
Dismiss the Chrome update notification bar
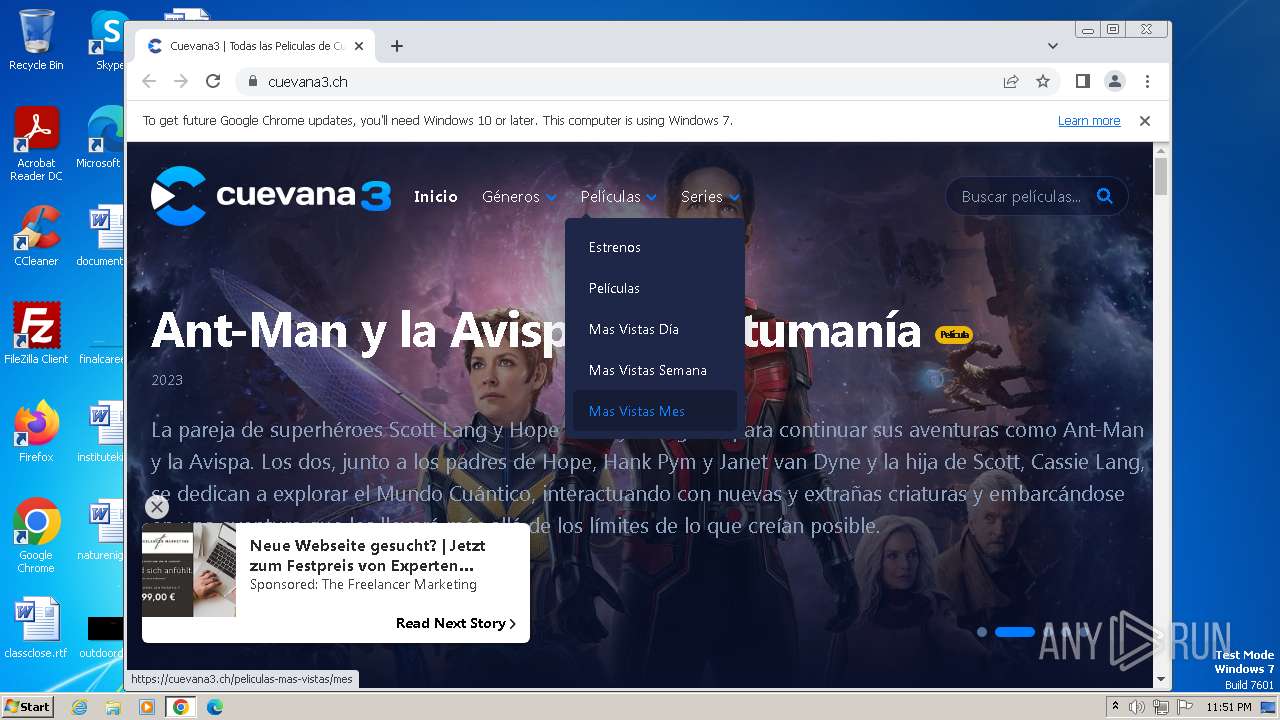[x=1145, y=120]
